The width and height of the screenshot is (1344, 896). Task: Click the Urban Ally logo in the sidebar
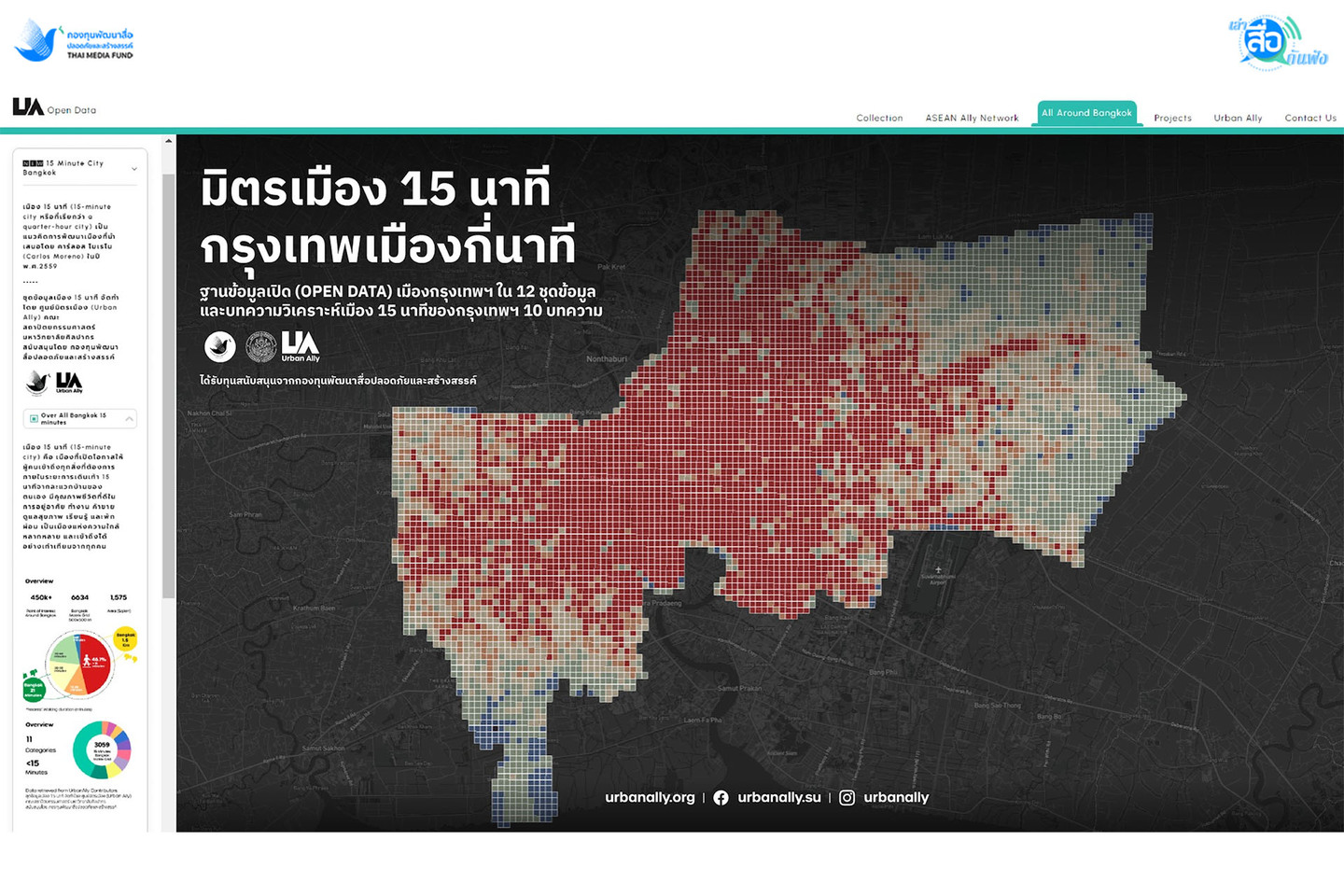(x=69, y=382)
